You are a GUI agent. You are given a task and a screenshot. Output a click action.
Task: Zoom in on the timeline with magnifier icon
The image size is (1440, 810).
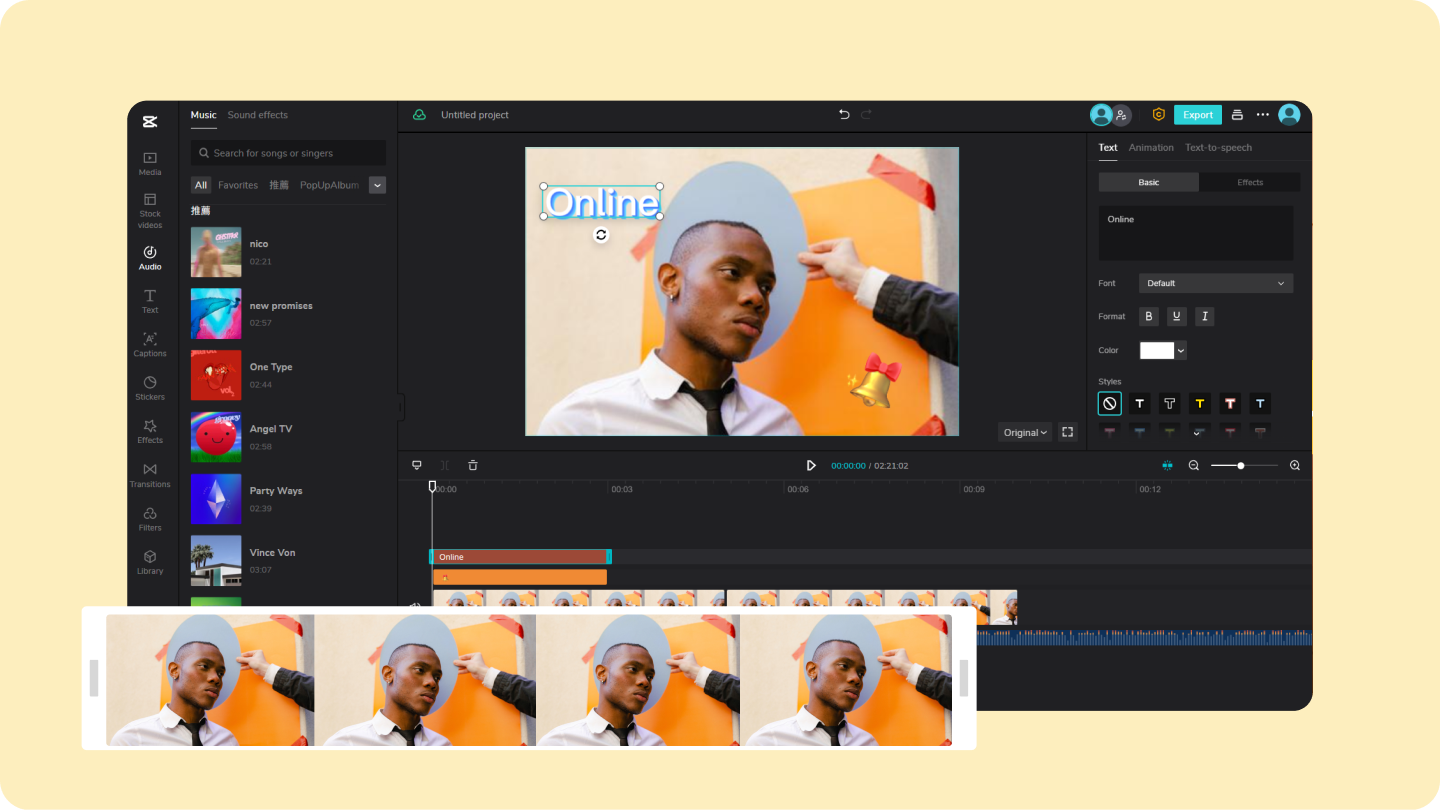[1295, 465]
